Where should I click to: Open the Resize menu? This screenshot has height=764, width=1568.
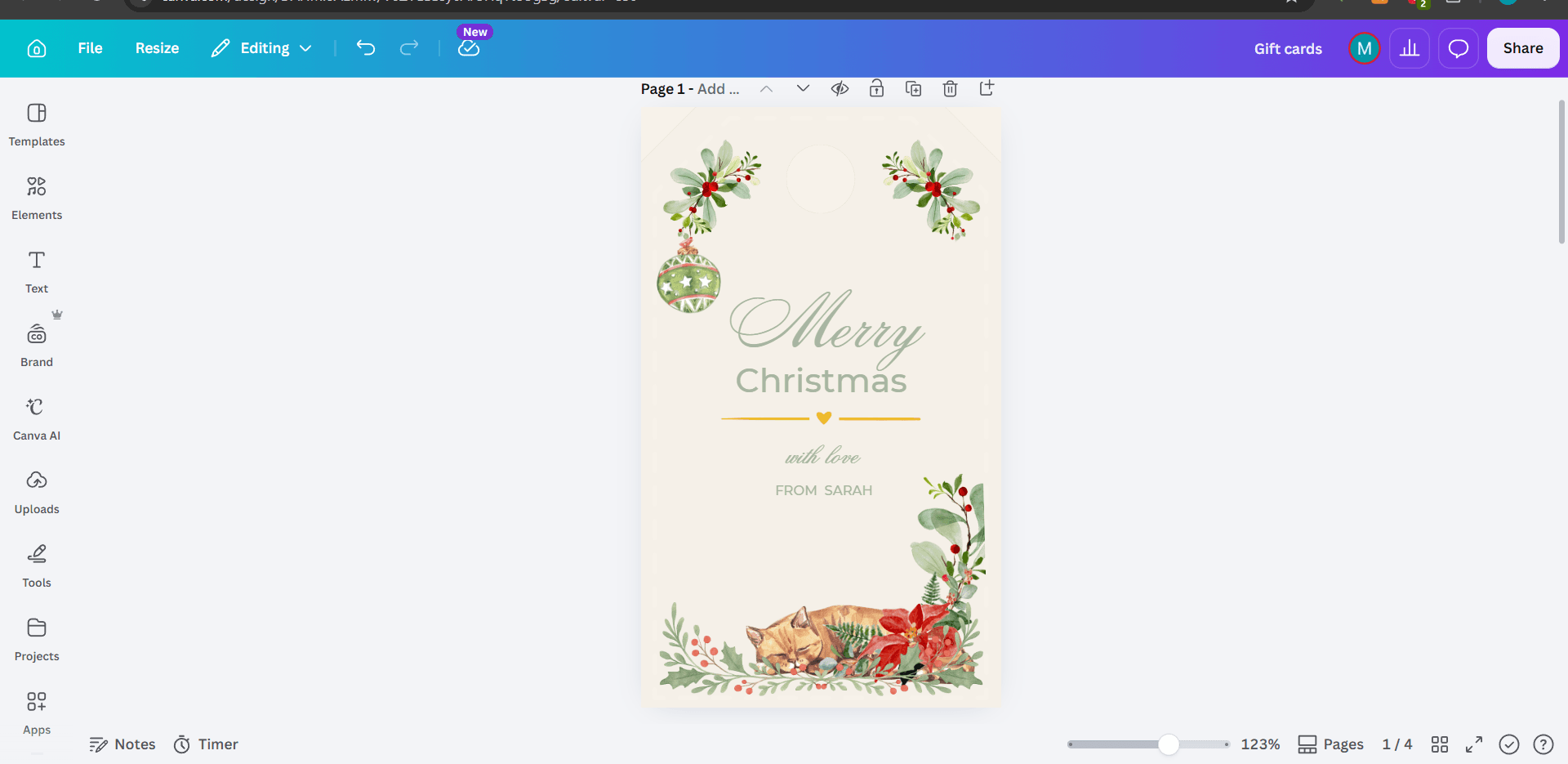(157, 48)
